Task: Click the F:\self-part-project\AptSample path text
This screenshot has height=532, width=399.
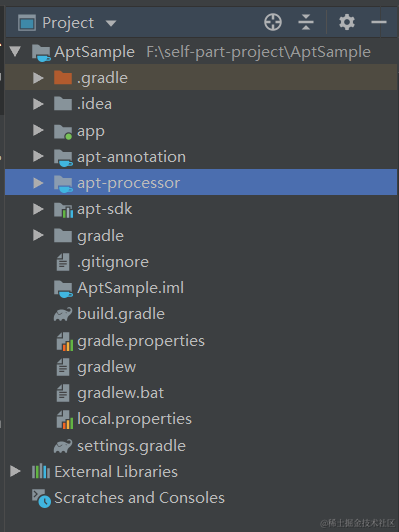Action: (x=258, y=52)
